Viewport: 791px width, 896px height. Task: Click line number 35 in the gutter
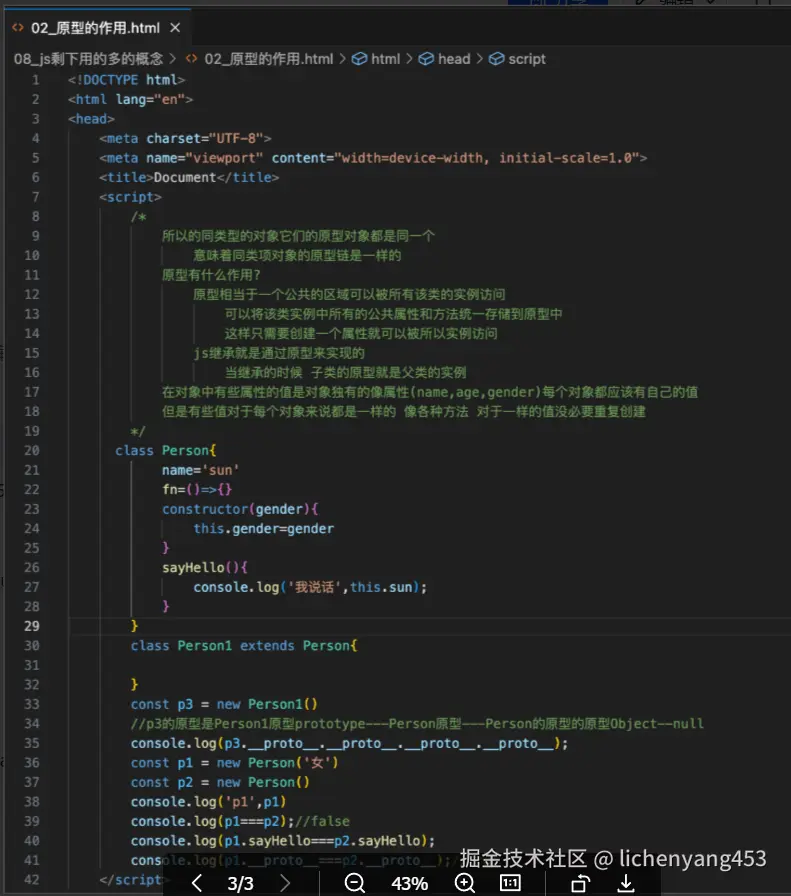[x=32, y=743]
